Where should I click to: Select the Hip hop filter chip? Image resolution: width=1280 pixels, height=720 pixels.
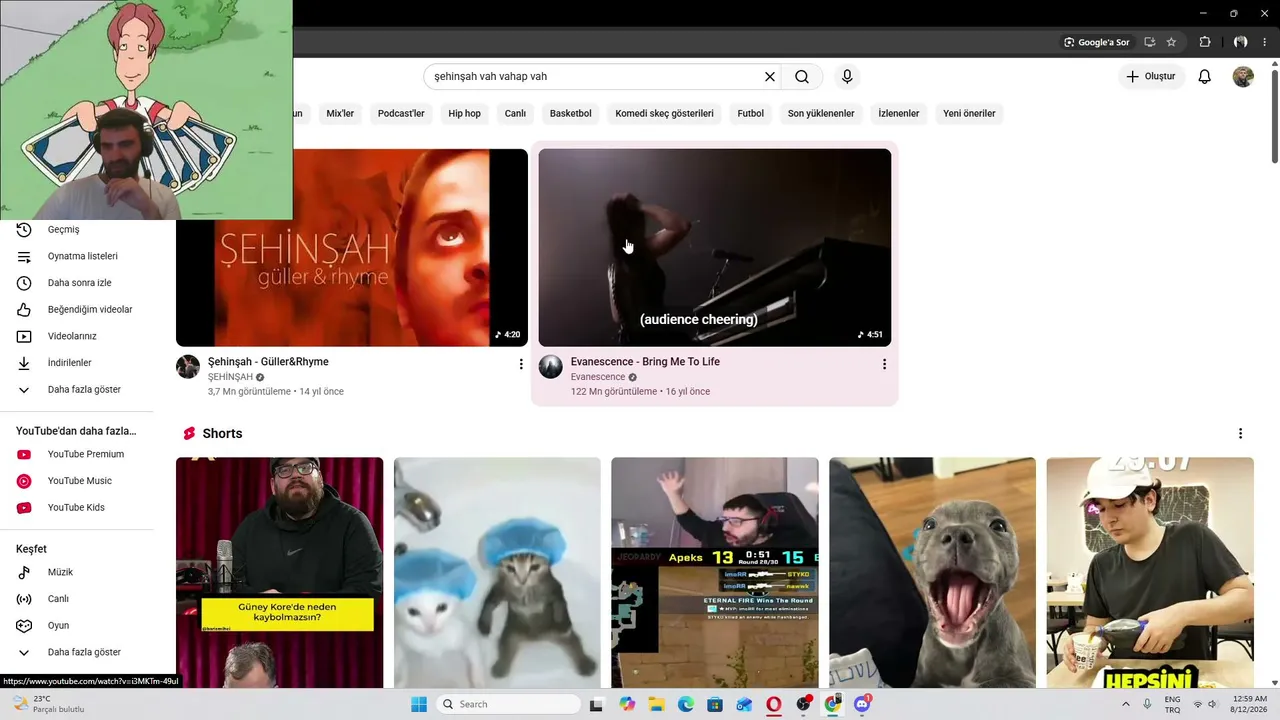tap(464, 114)
